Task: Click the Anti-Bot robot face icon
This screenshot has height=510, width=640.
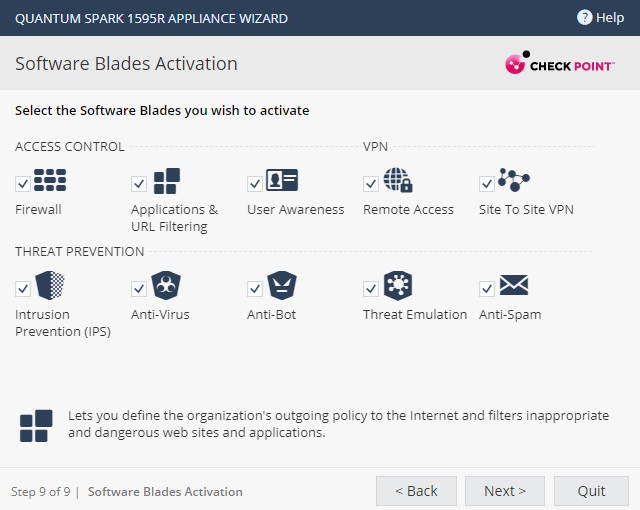Action: (x=282, y=285)
